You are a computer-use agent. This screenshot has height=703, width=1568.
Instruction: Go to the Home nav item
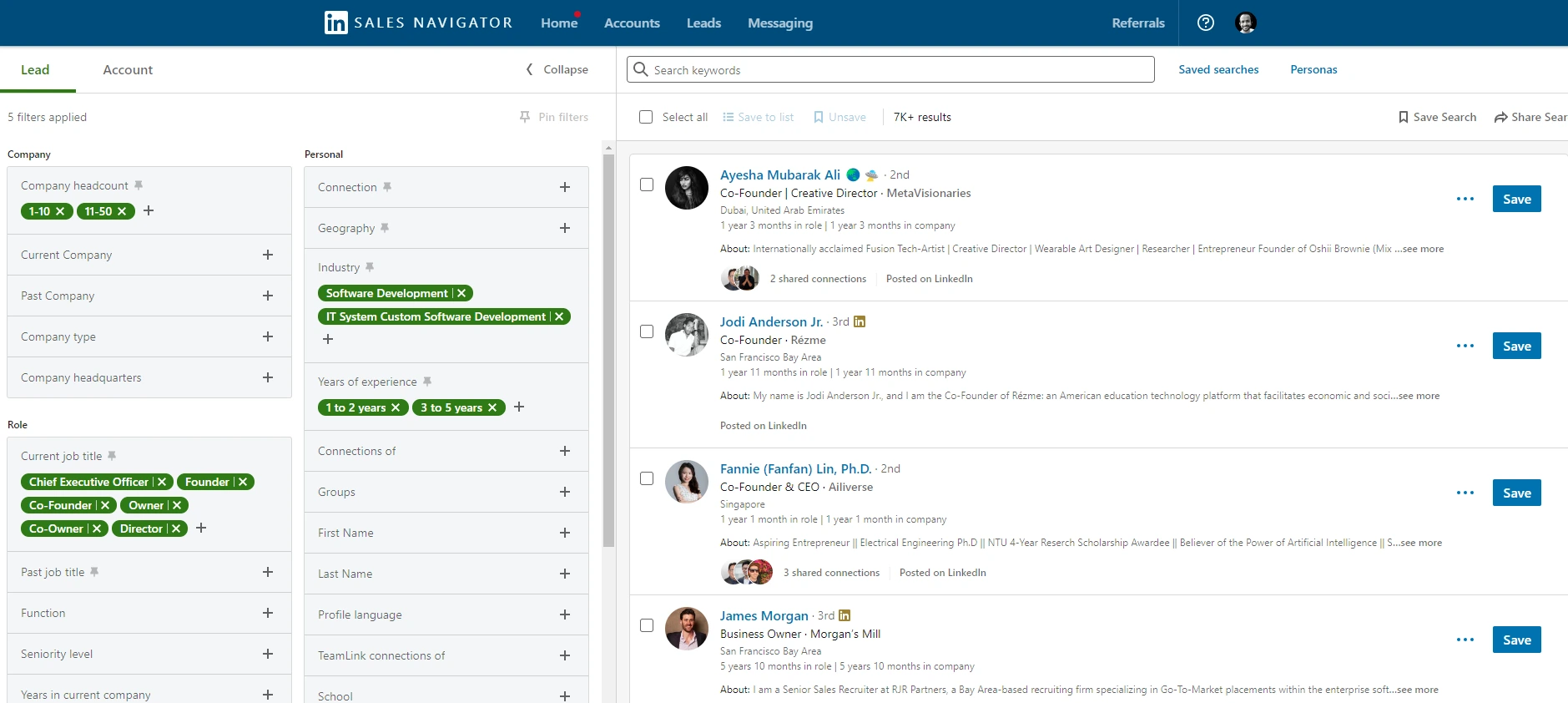click(559, 23)
